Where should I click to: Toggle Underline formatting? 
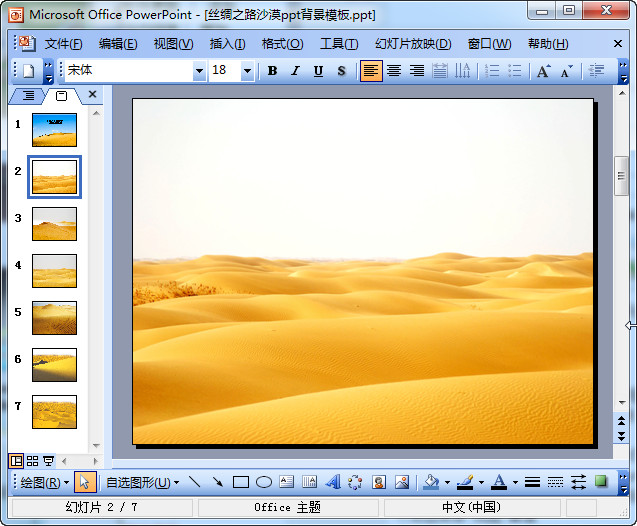coord(318,71)
